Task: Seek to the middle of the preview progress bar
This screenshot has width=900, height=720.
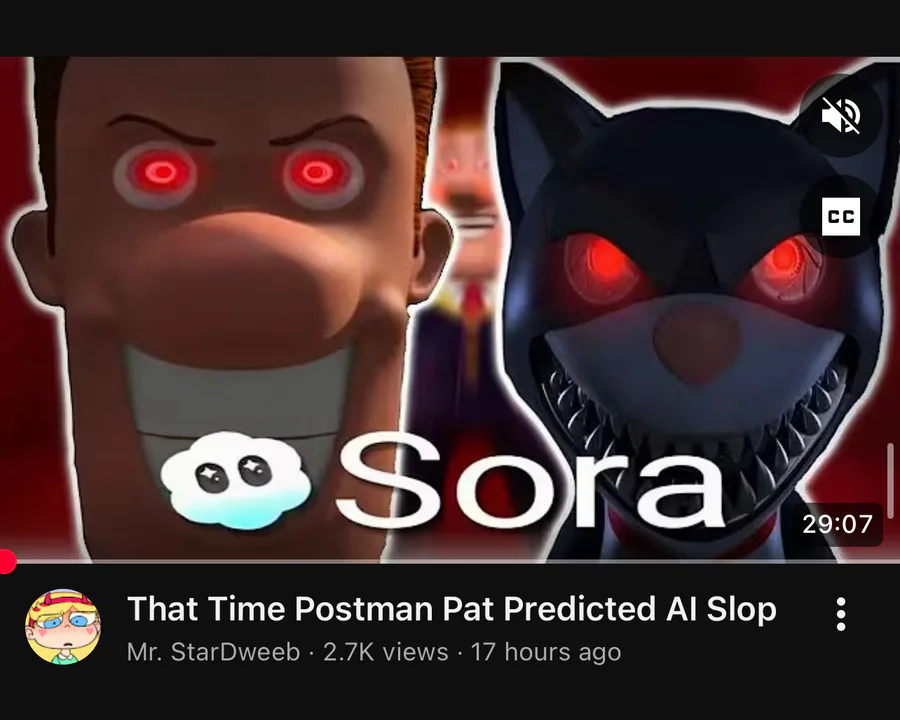Action: [450, 561]
